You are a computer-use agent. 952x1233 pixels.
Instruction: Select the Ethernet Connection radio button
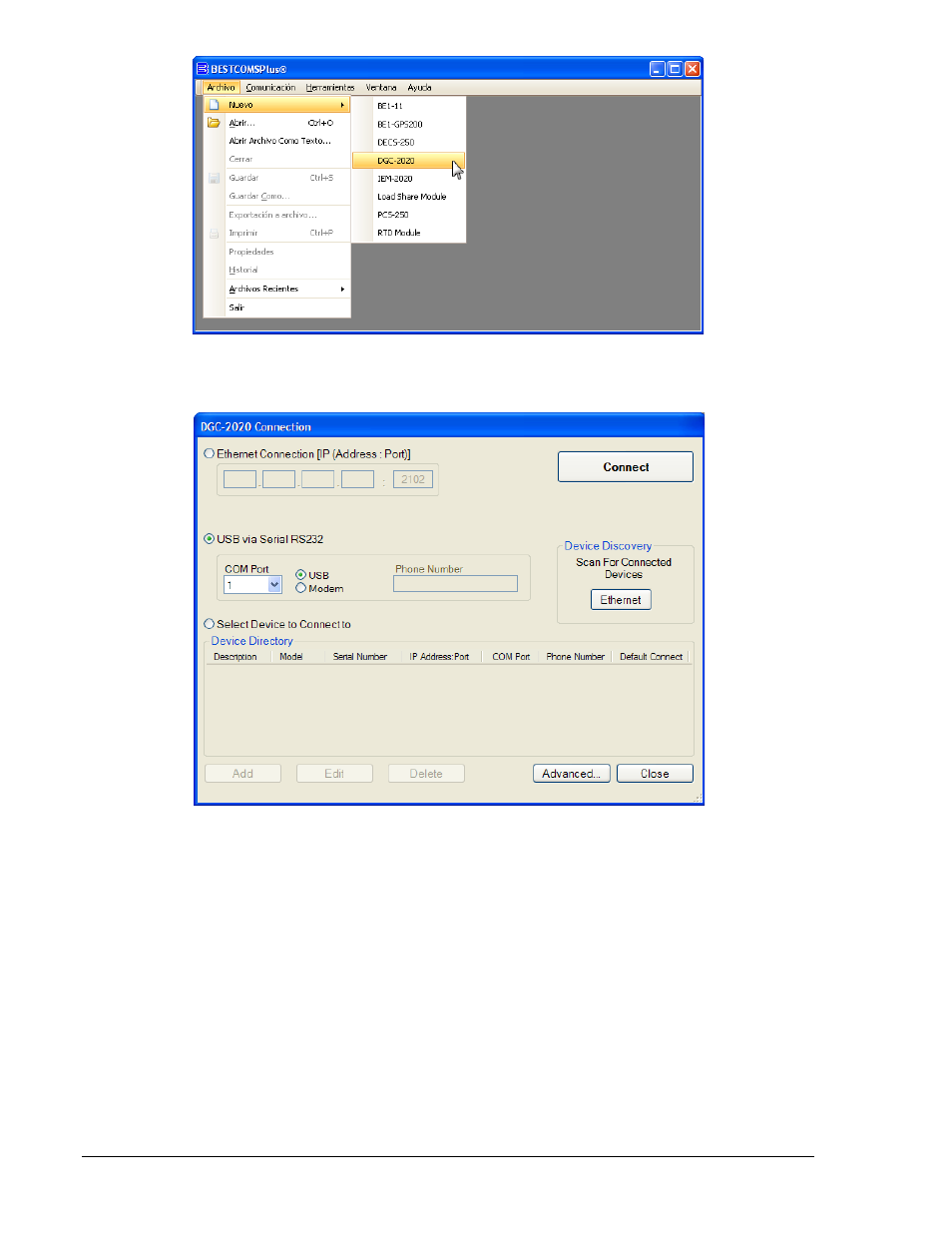pos(210,454)
